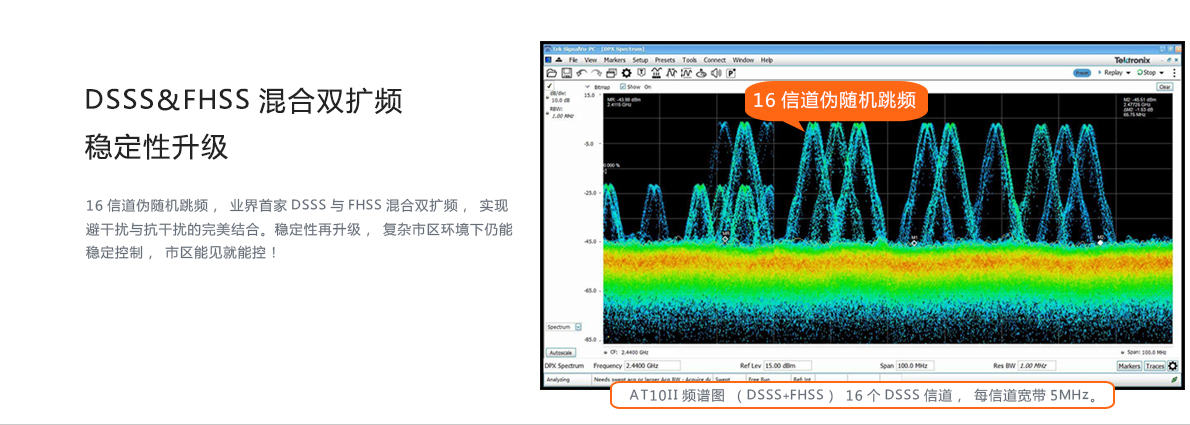
Task: Open the Presets menu
Action: coord(665,60)
